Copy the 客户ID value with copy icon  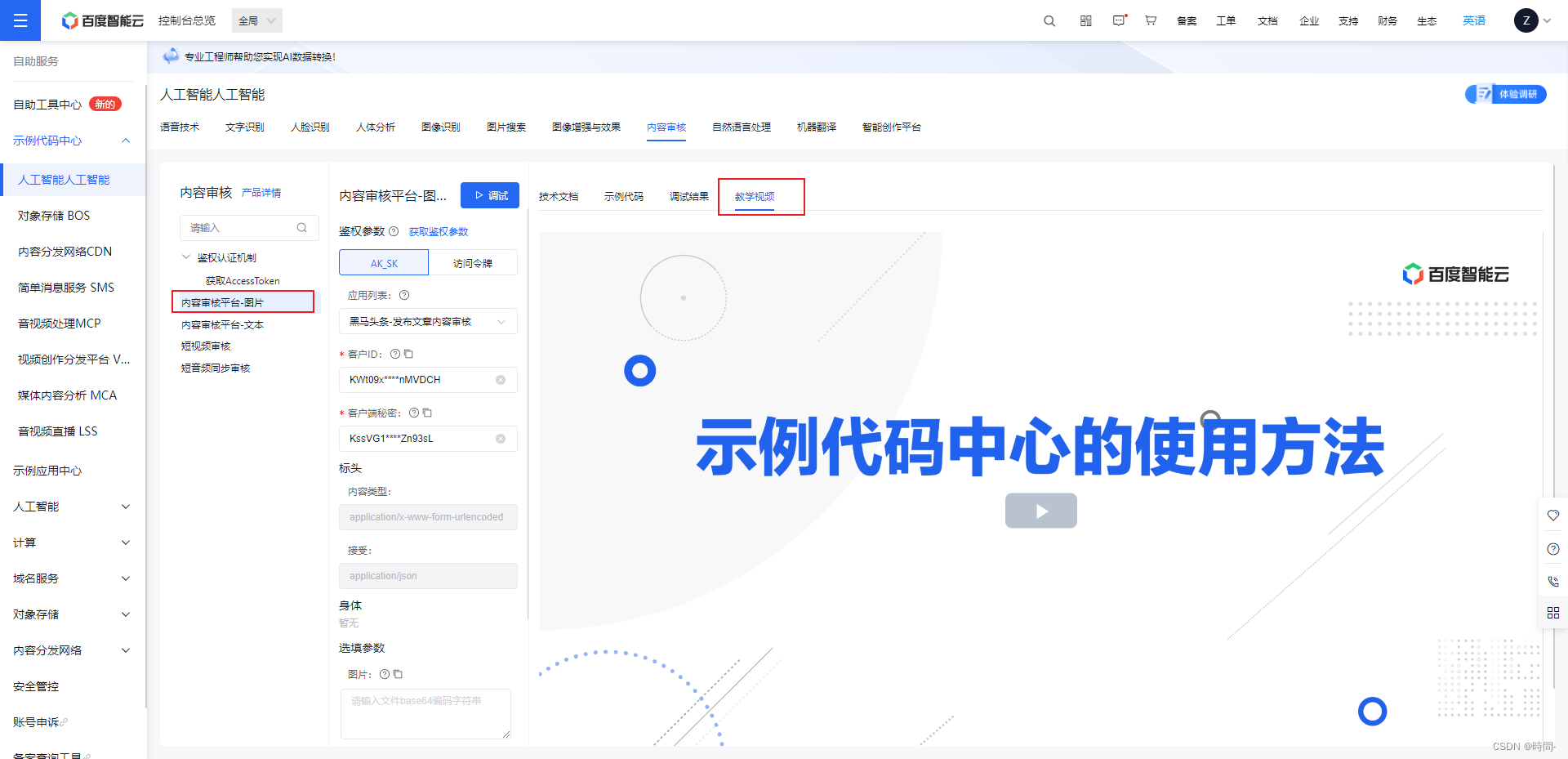click(x=408, y=354)
